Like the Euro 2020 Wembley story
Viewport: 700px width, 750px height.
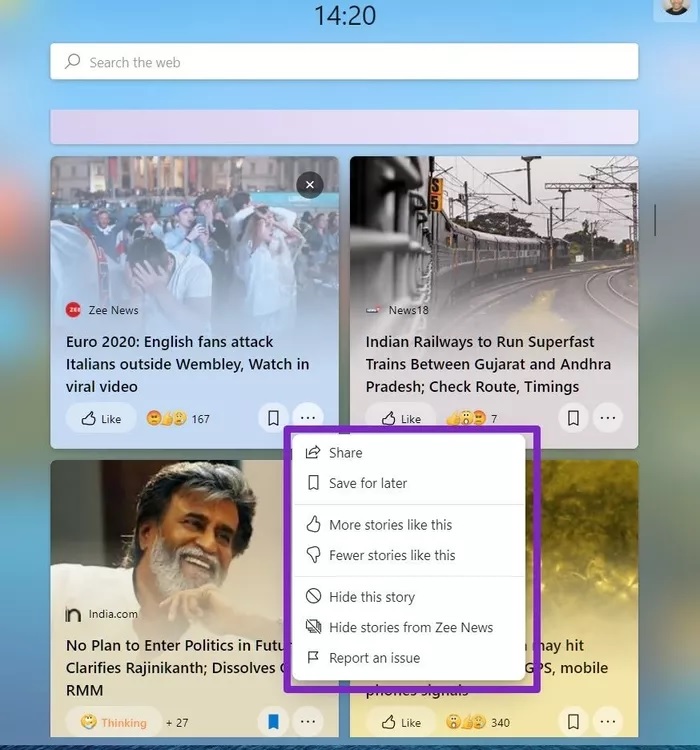point(101,419)
